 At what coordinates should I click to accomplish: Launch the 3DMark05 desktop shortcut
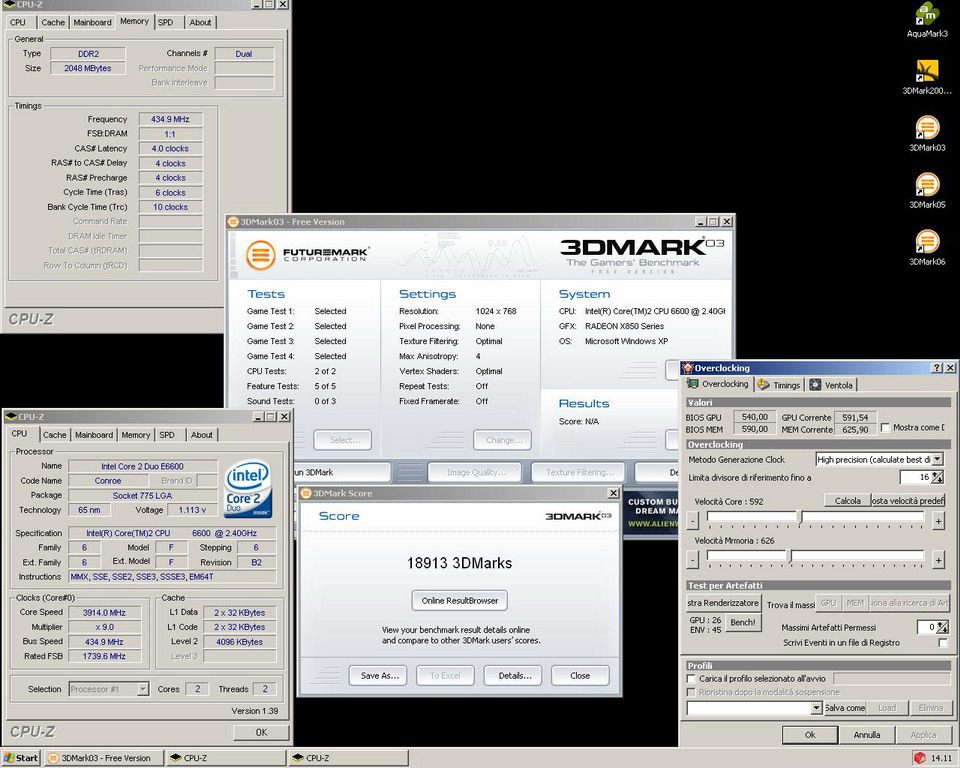927,190
